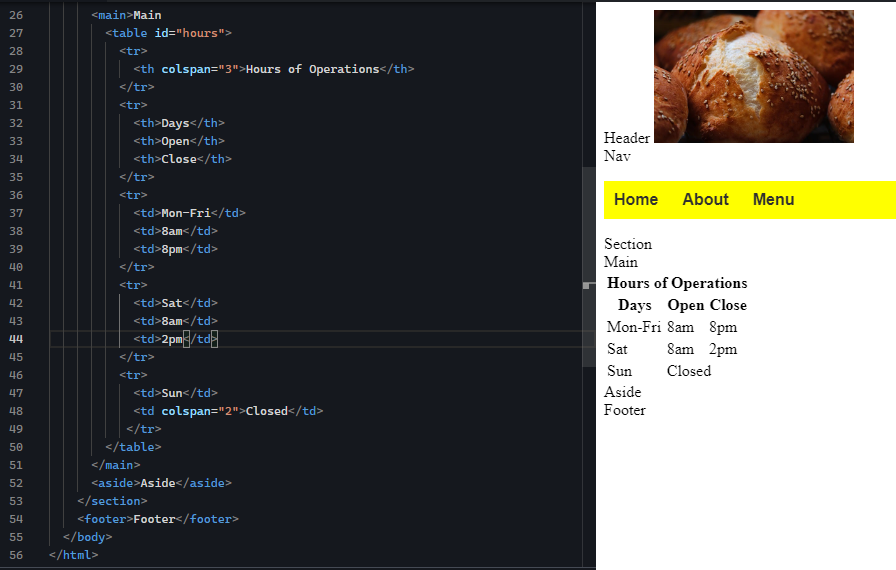Click 'Hours of Operations' heading in preview table
Viewport: 896px width, 570px height.
(677, 283)
